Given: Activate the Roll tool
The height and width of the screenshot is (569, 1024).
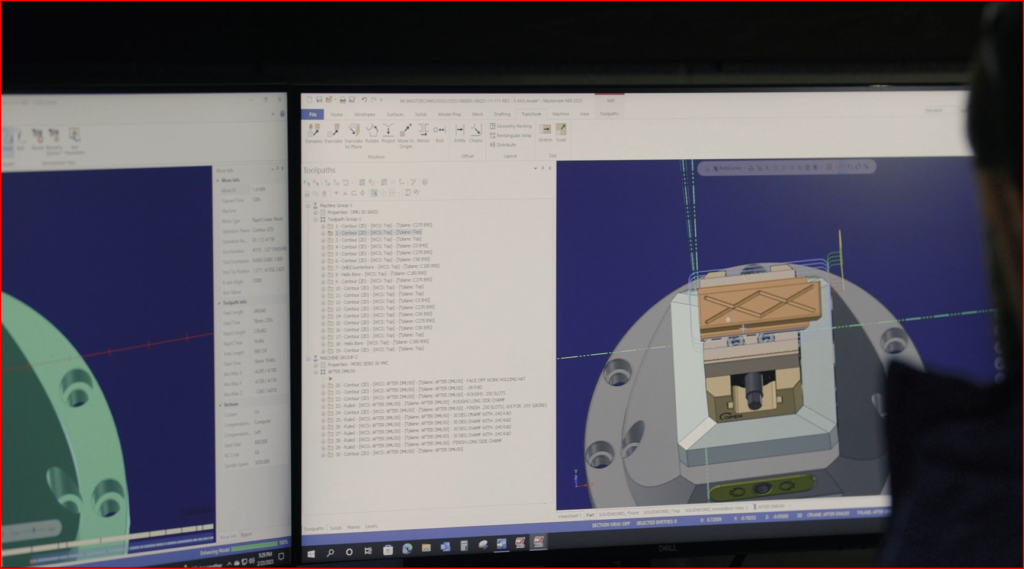Looking at the screenshot, I should pos(440,133).
